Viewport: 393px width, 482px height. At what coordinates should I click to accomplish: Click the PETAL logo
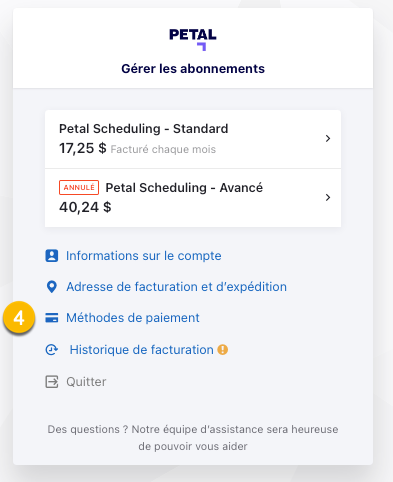tap(193, 39)
